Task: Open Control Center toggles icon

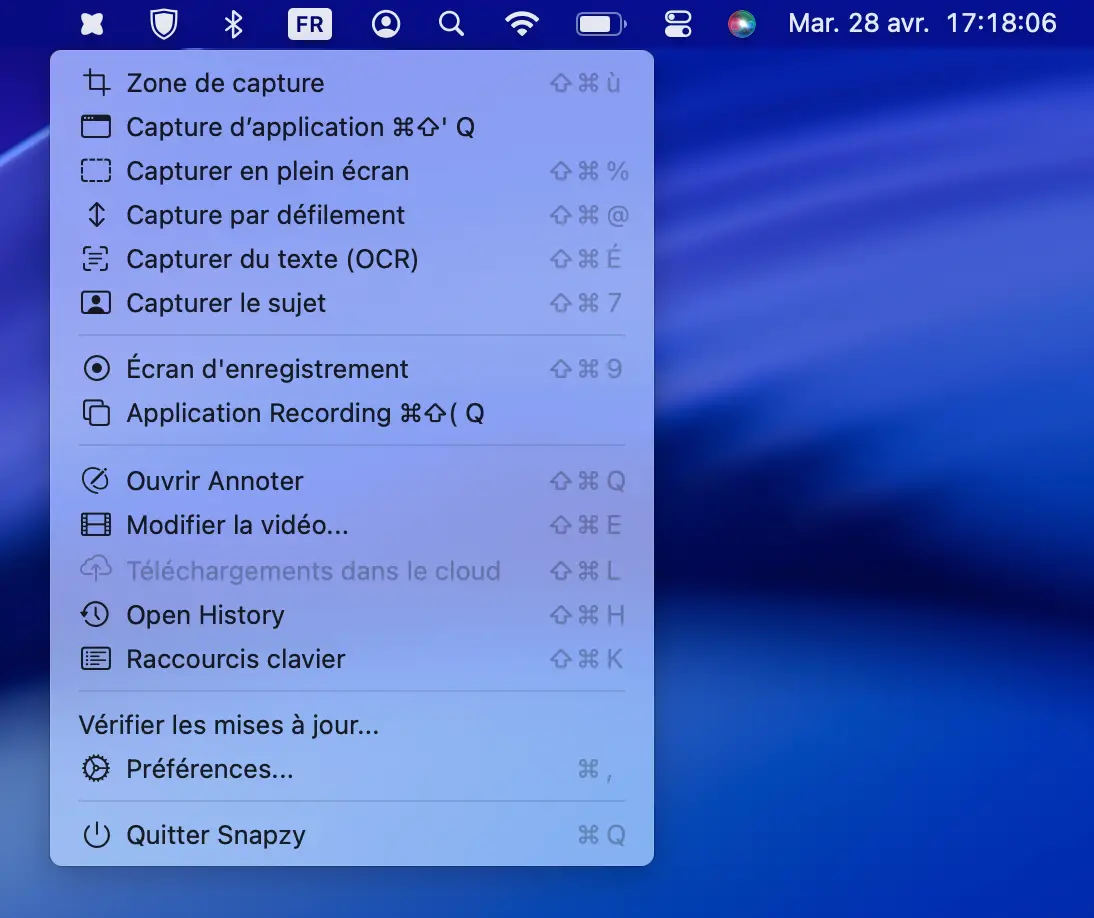Action: click(677, 24)
